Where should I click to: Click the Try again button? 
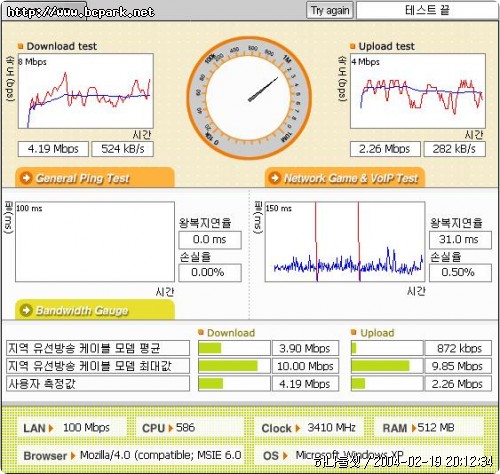click(330, 11)
